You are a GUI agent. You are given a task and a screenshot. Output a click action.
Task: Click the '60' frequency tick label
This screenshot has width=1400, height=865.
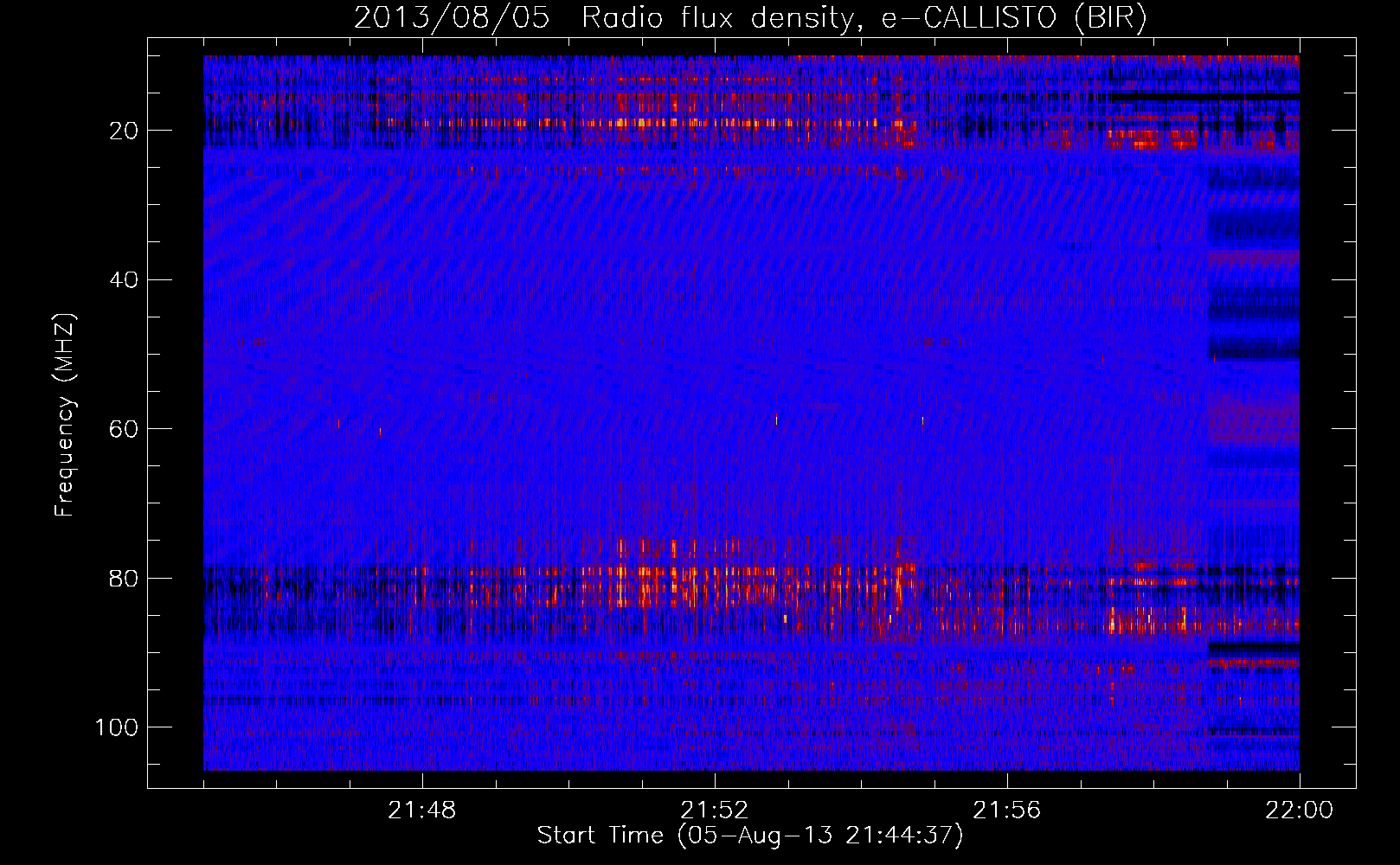click(124, 429)
